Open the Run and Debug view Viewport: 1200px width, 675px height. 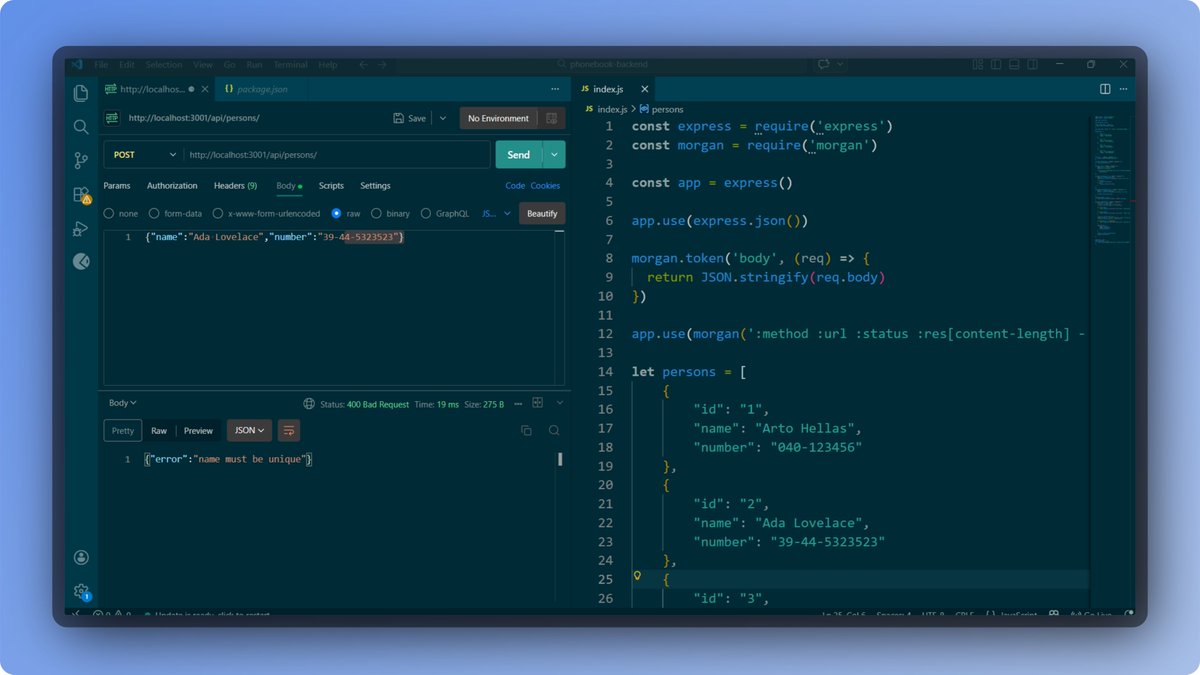click(81, 228)
